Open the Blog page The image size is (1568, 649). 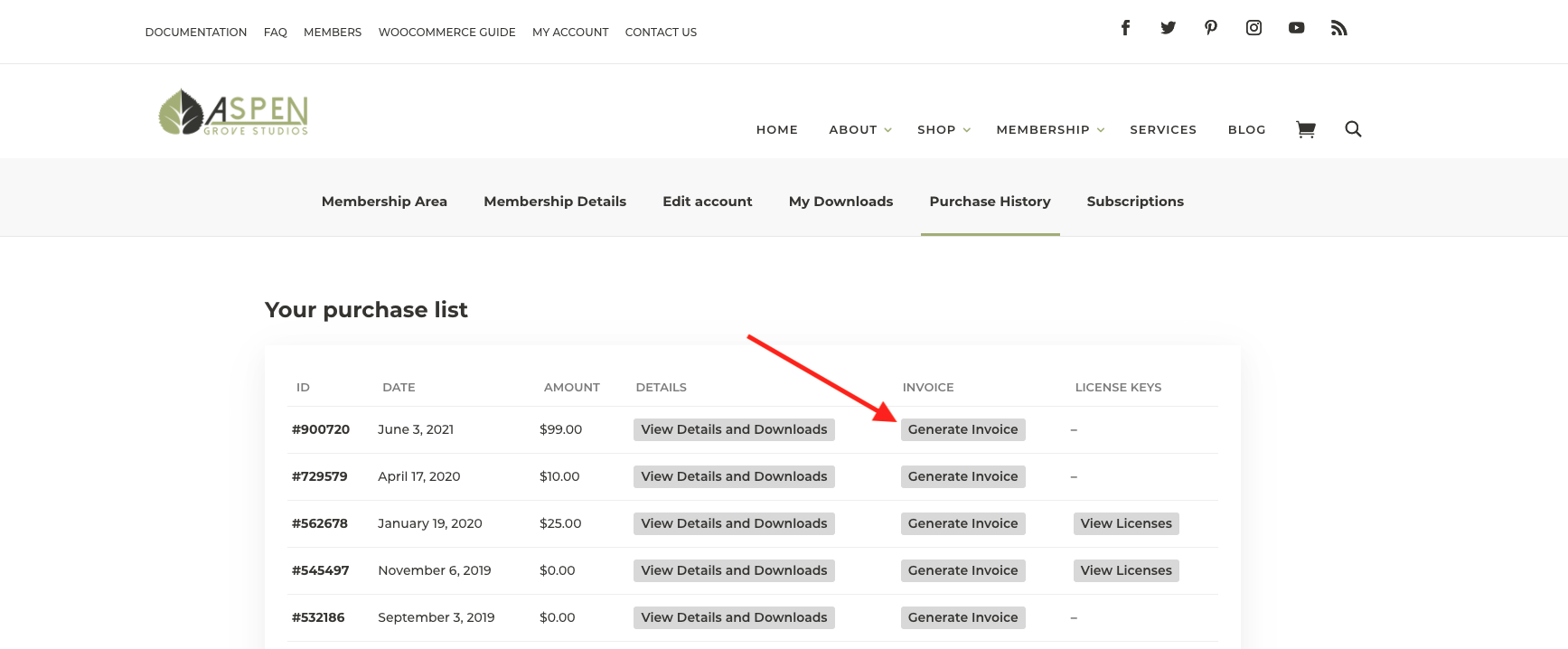click(1247, 130)
